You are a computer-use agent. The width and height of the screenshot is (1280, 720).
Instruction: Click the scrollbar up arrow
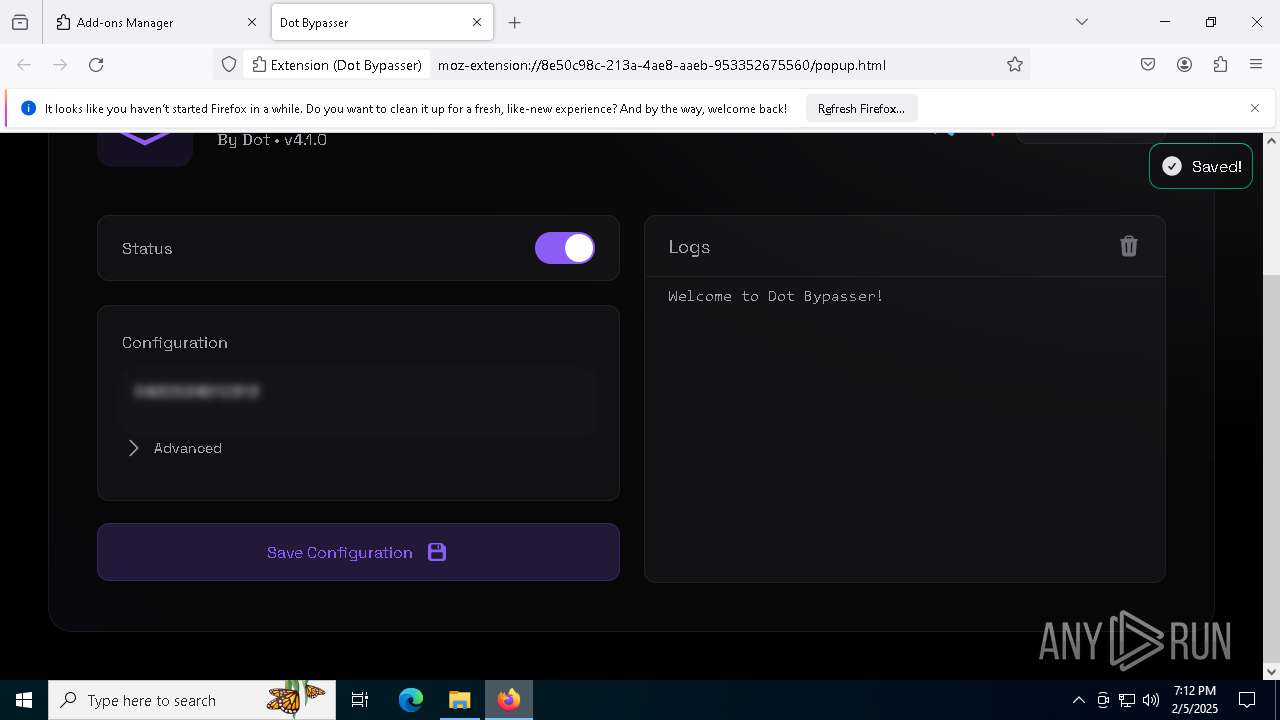tap(1271, 140)
